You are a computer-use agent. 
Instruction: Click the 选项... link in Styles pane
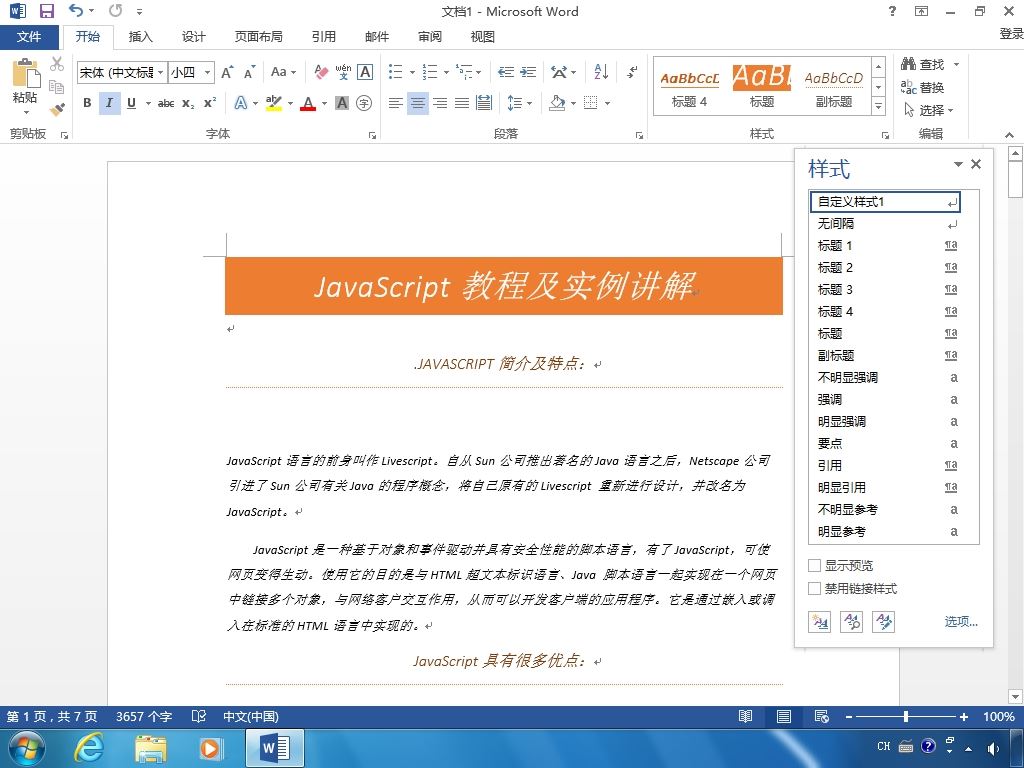coord(961,622)
